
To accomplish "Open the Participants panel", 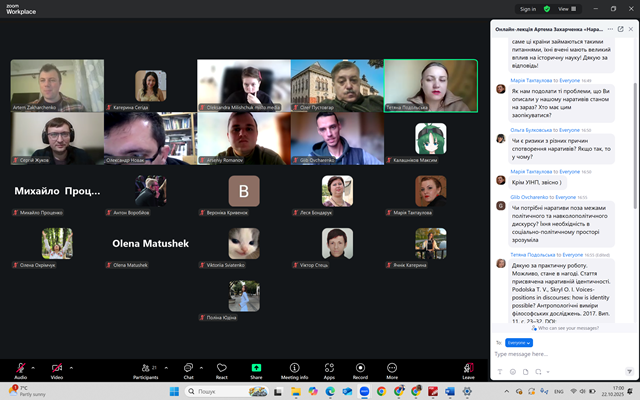I will 145,368.
